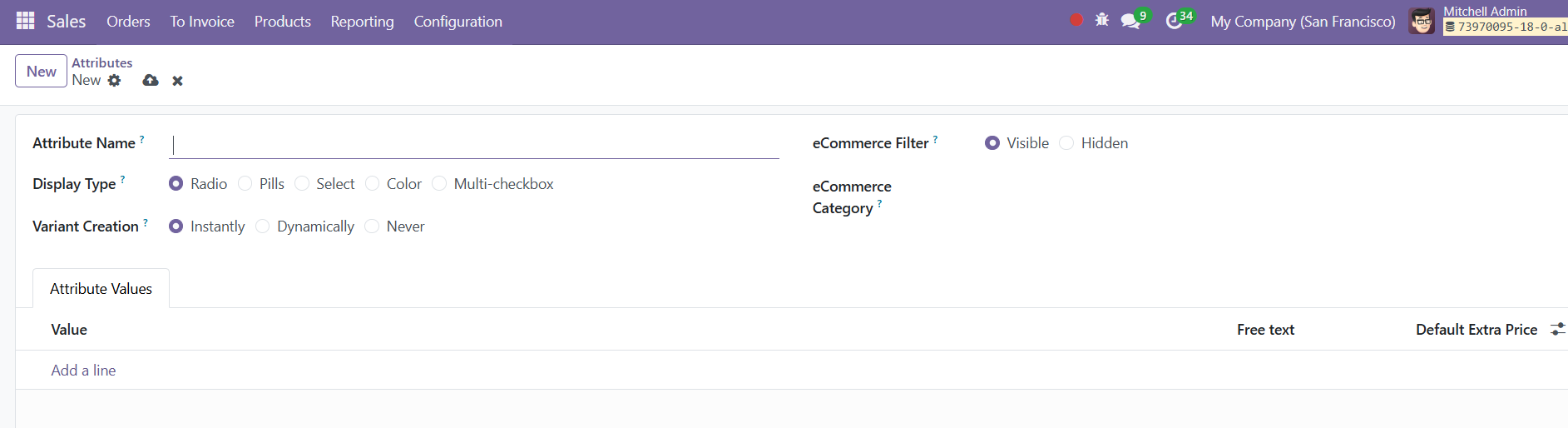Viewport: 1568px width, 428px height.
Task: Open the activities clock icon
Action: (x=1174, y=21)
